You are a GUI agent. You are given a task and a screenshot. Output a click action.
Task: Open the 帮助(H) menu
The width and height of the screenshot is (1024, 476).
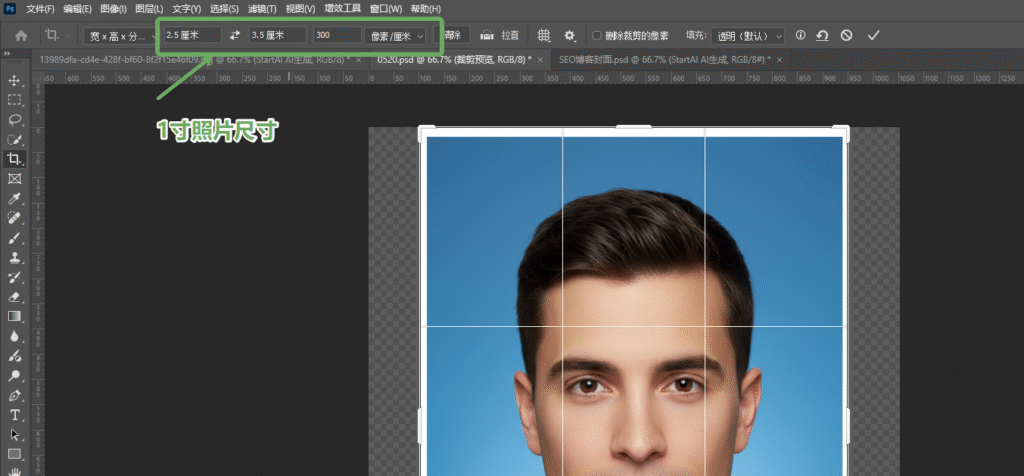426,9
